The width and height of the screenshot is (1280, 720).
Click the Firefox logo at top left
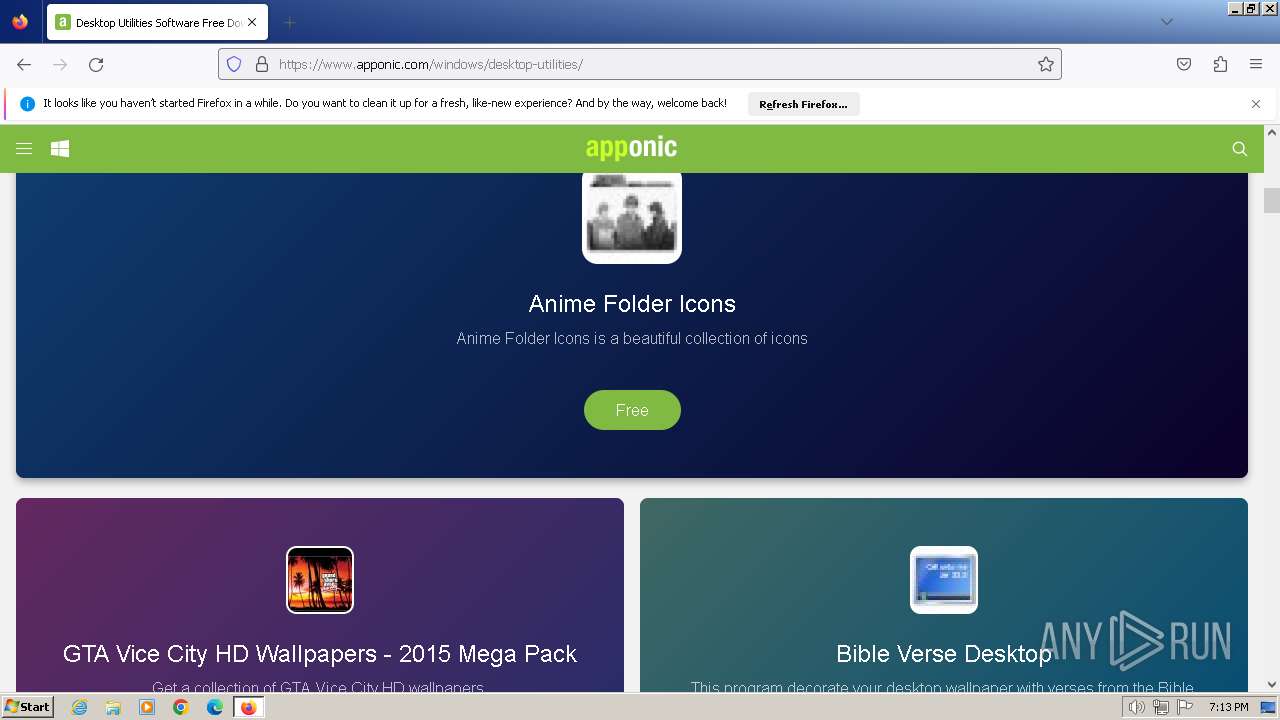20,22
